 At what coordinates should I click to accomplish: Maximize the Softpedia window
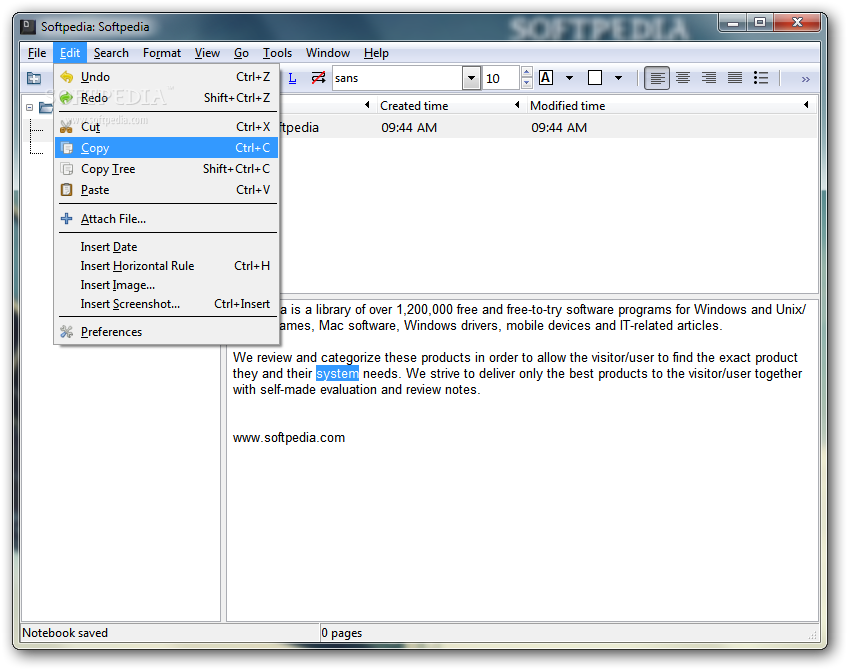click(x=760, y=23)
